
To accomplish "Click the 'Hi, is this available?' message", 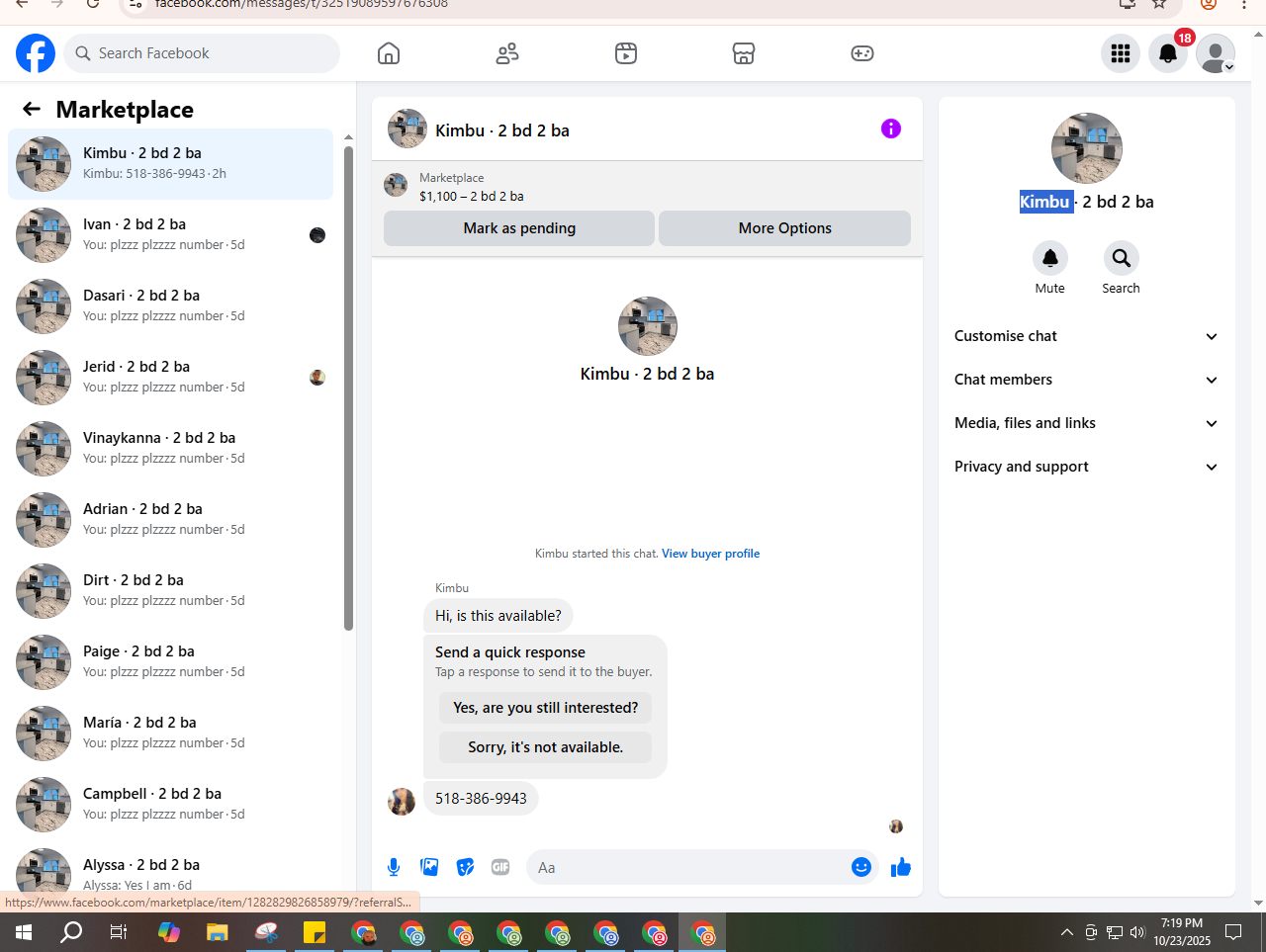I will coord(498,616).
